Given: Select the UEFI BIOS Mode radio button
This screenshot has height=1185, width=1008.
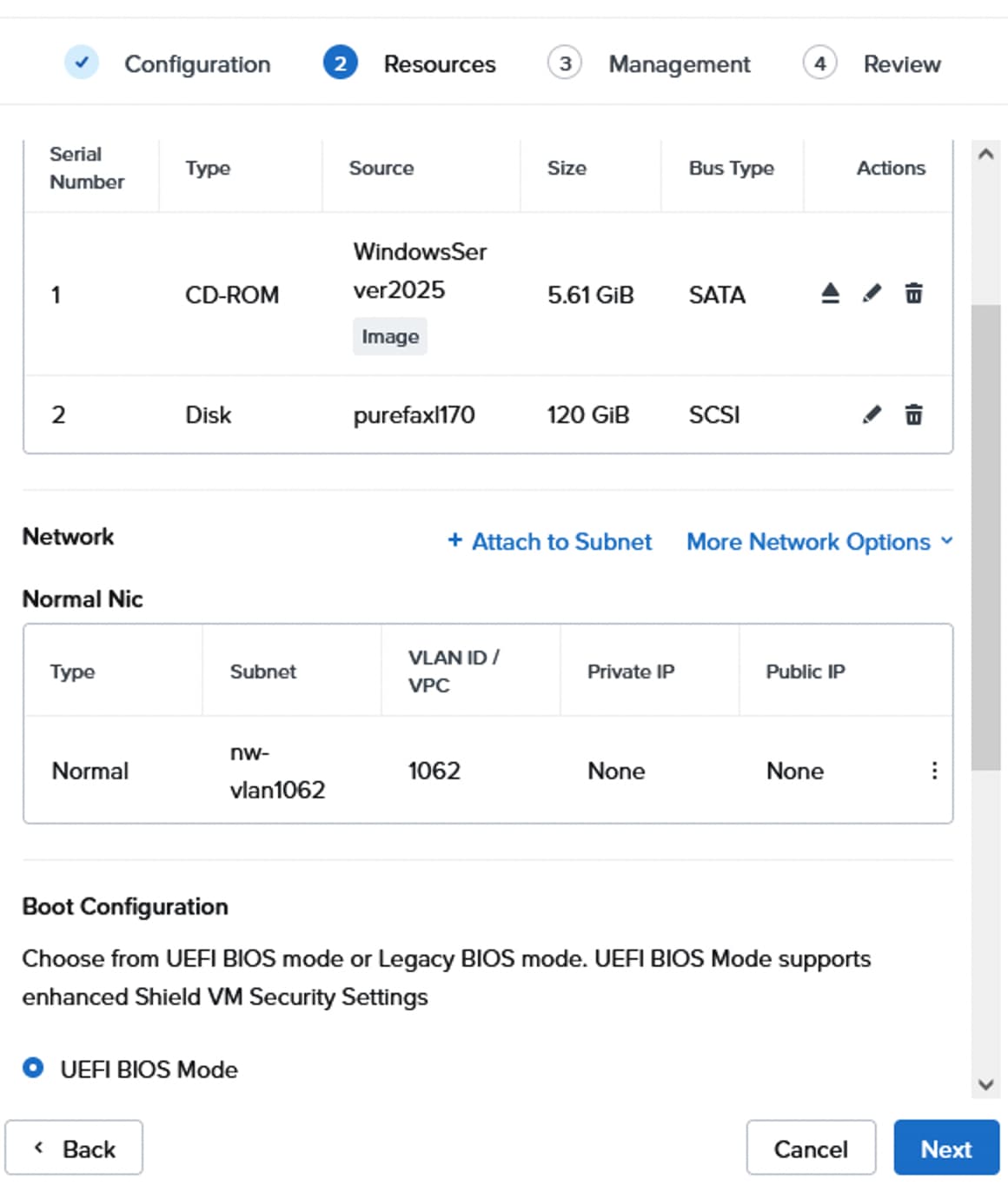Looking at the screenshot, I should tap(33, 1068).
